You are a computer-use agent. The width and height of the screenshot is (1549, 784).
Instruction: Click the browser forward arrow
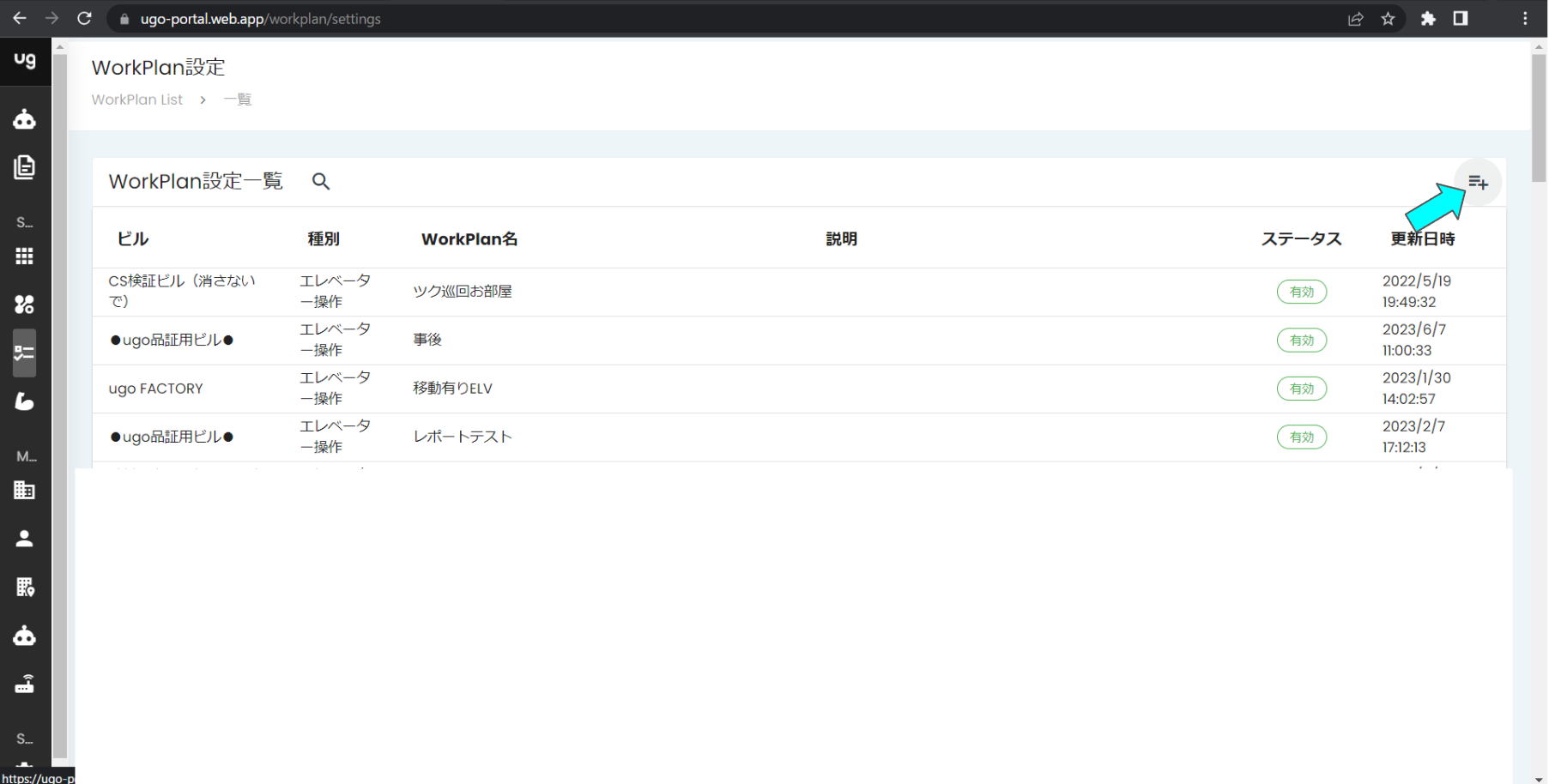click(51, 18)
